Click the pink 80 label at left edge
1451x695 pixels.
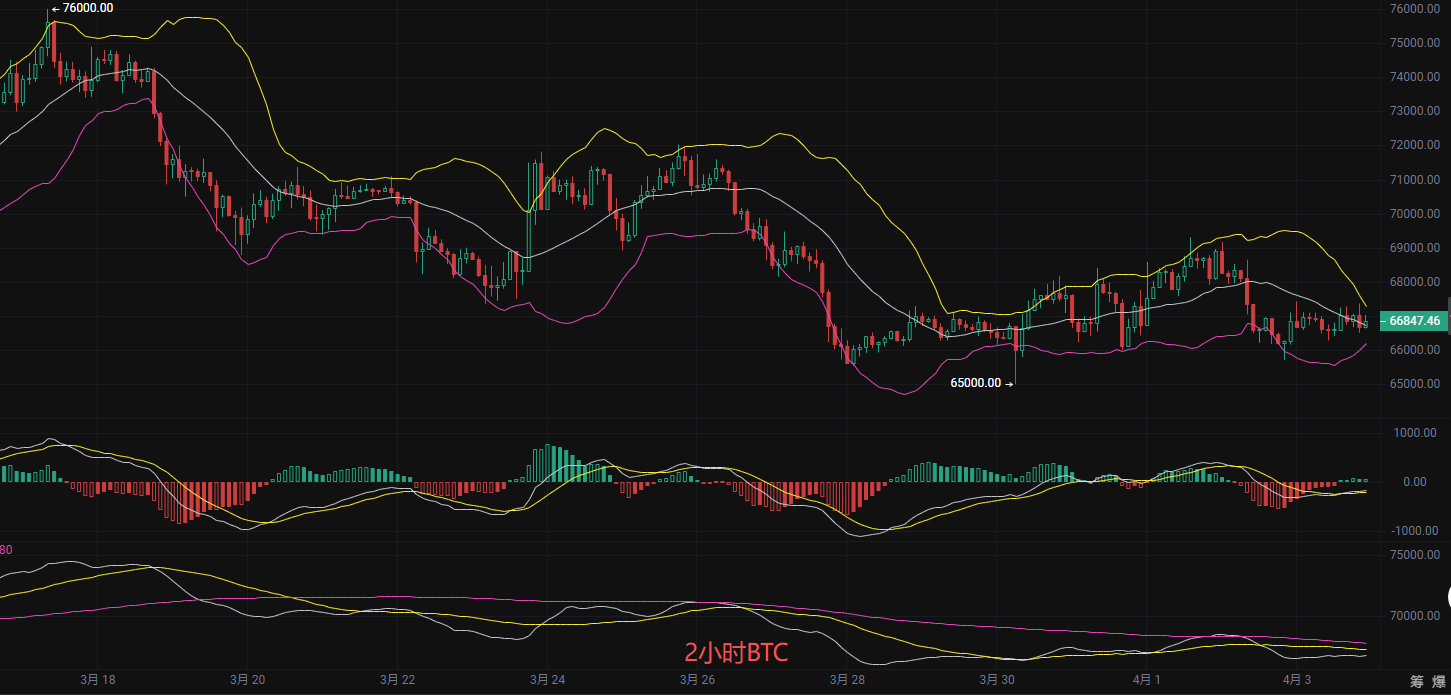click(6, 550)
